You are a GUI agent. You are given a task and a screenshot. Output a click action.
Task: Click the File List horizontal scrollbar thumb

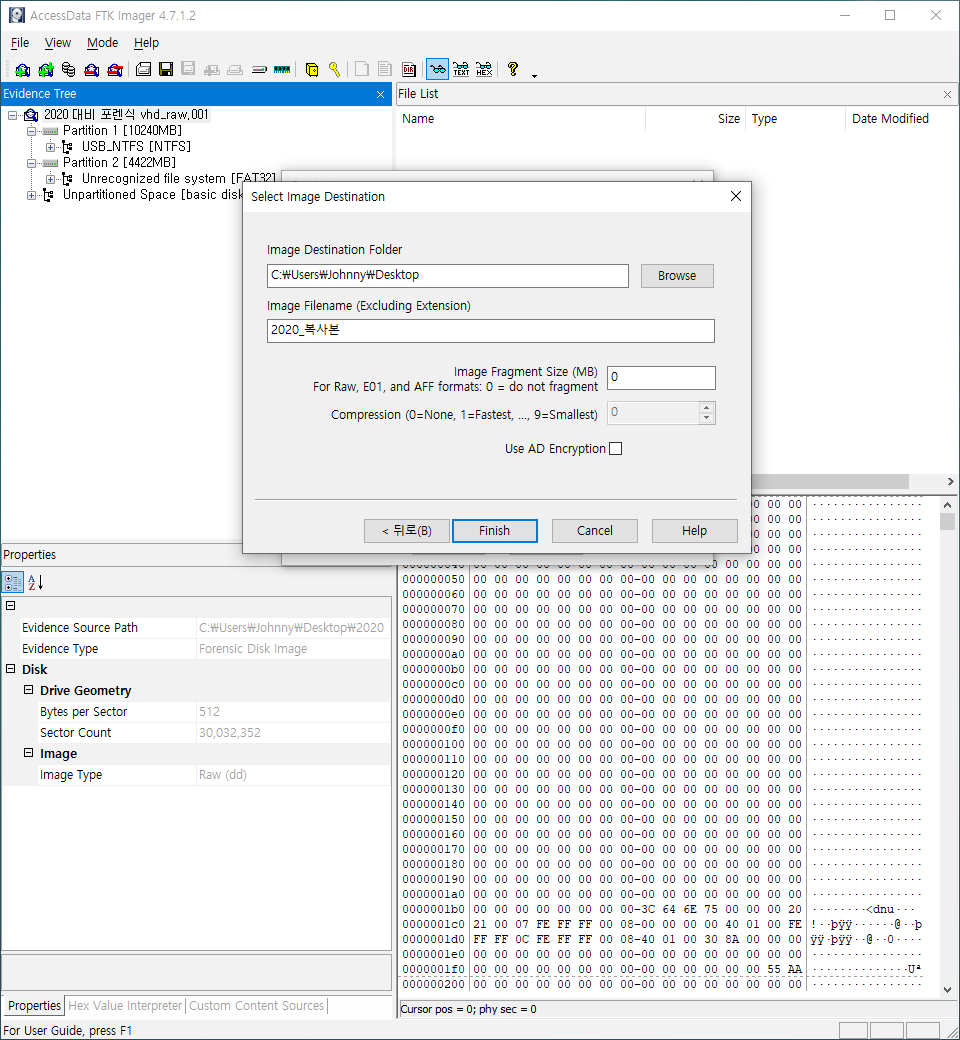tap(829, 482)
